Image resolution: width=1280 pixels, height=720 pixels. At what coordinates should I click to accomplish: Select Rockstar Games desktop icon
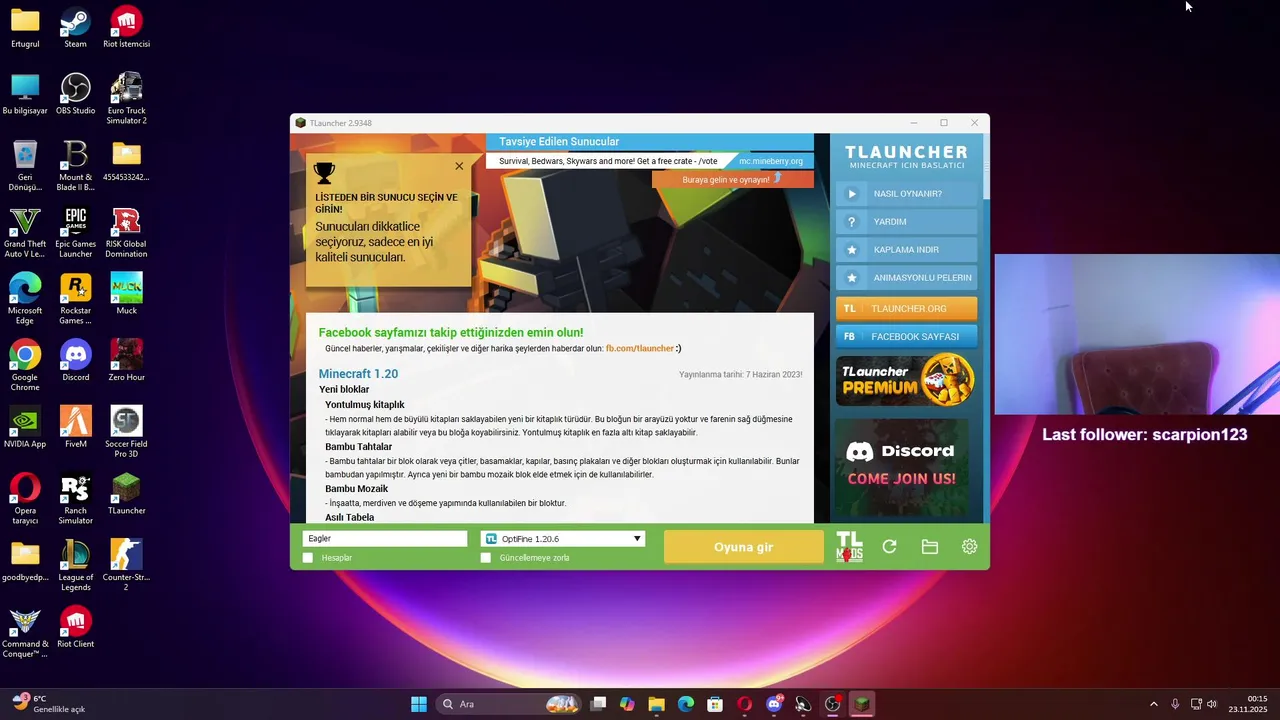click(x=75, y=299)
